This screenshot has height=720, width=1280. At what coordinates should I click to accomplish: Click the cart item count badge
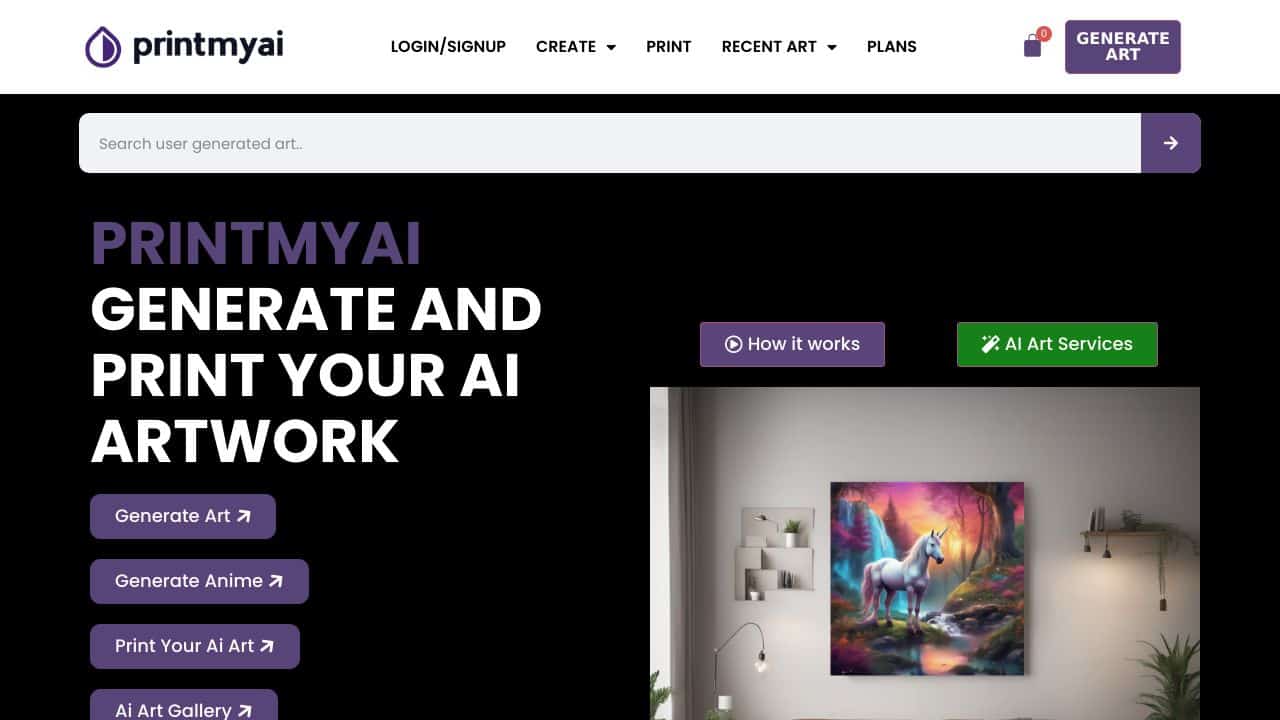click(1044, 34)
